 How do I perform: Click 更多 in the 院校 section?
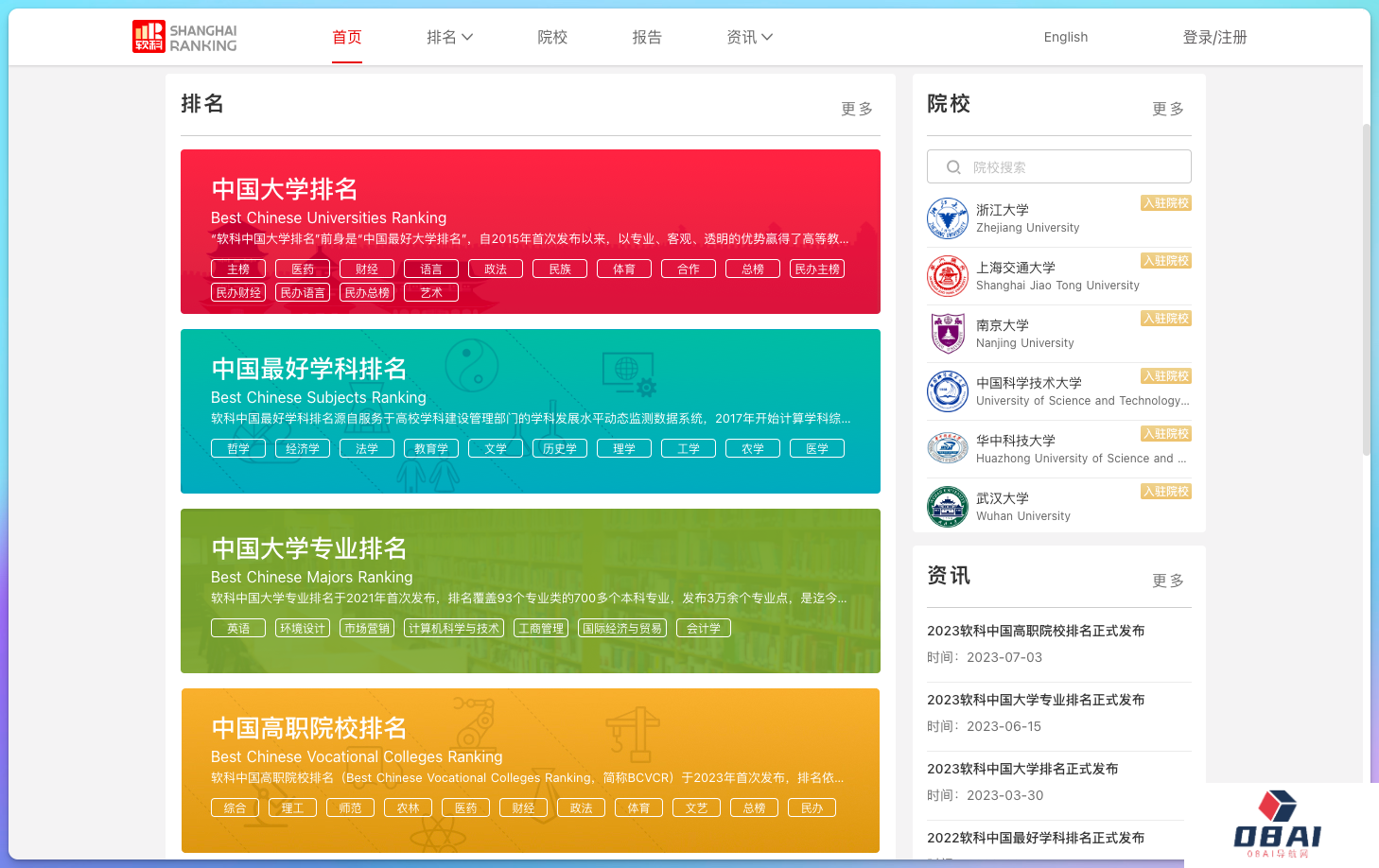pyautogui.click(x=1168, y=109)
